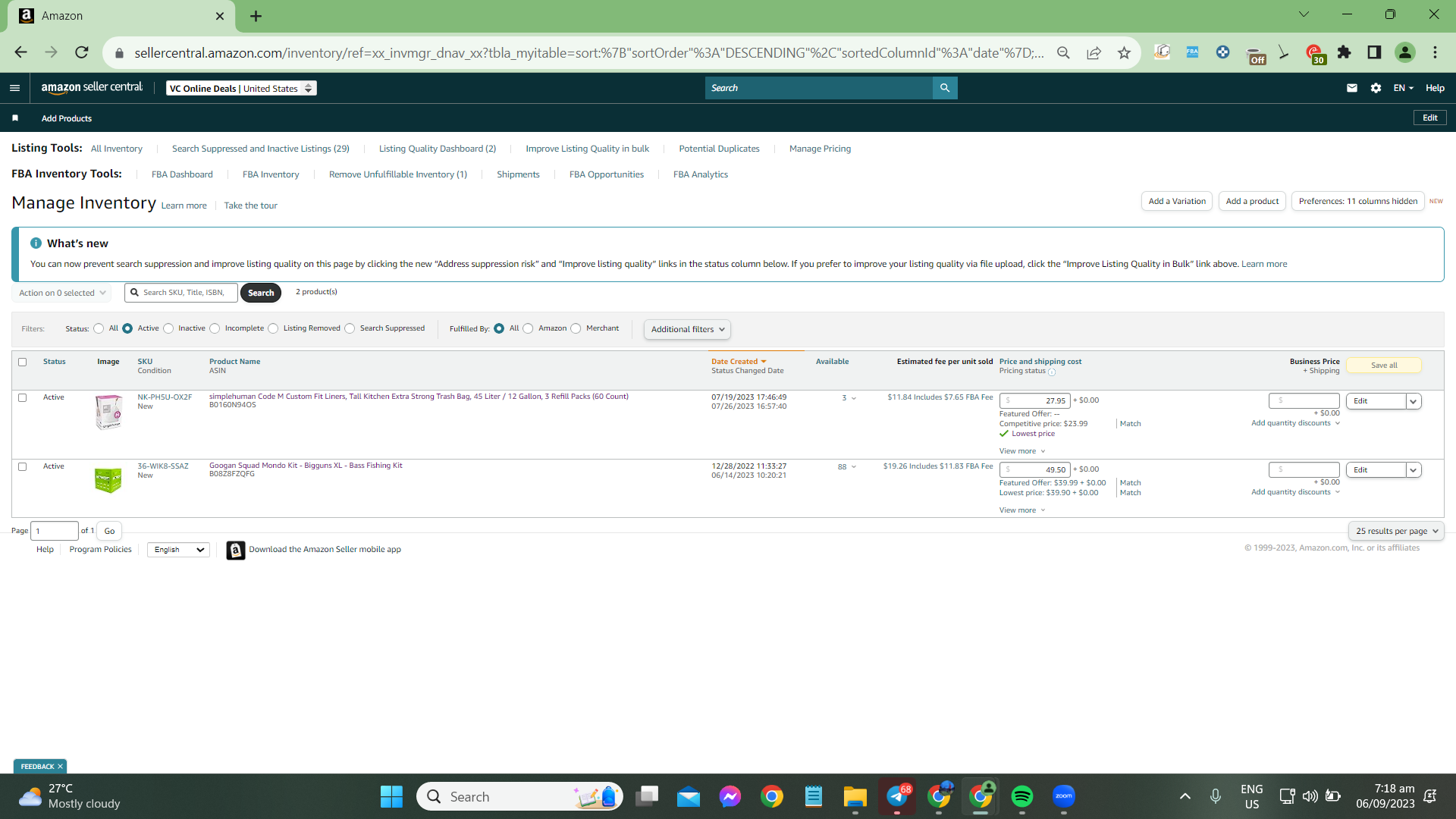Open the Chrome three-dot menu
The height and width of the screenshot is (819, 1456).
pos(1436,52)
